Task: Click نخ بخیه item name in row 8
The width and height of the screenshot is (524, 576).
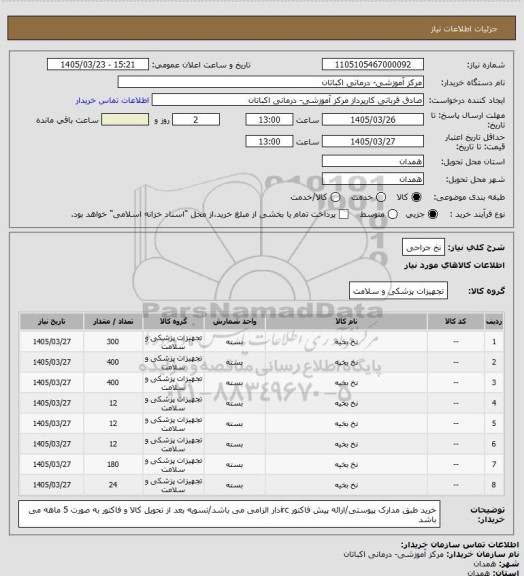Action: click(346, 485)
